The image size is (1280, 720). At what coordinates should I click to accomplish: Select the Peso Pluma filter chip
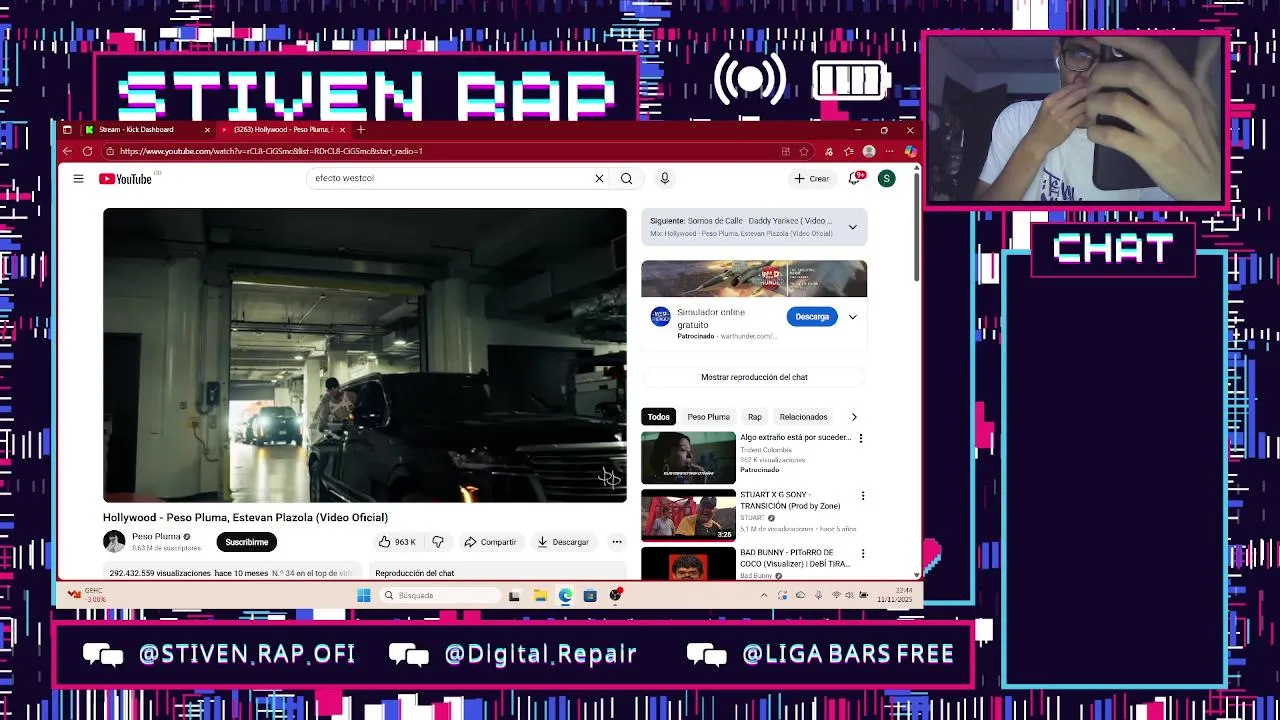tap(708, 417)
